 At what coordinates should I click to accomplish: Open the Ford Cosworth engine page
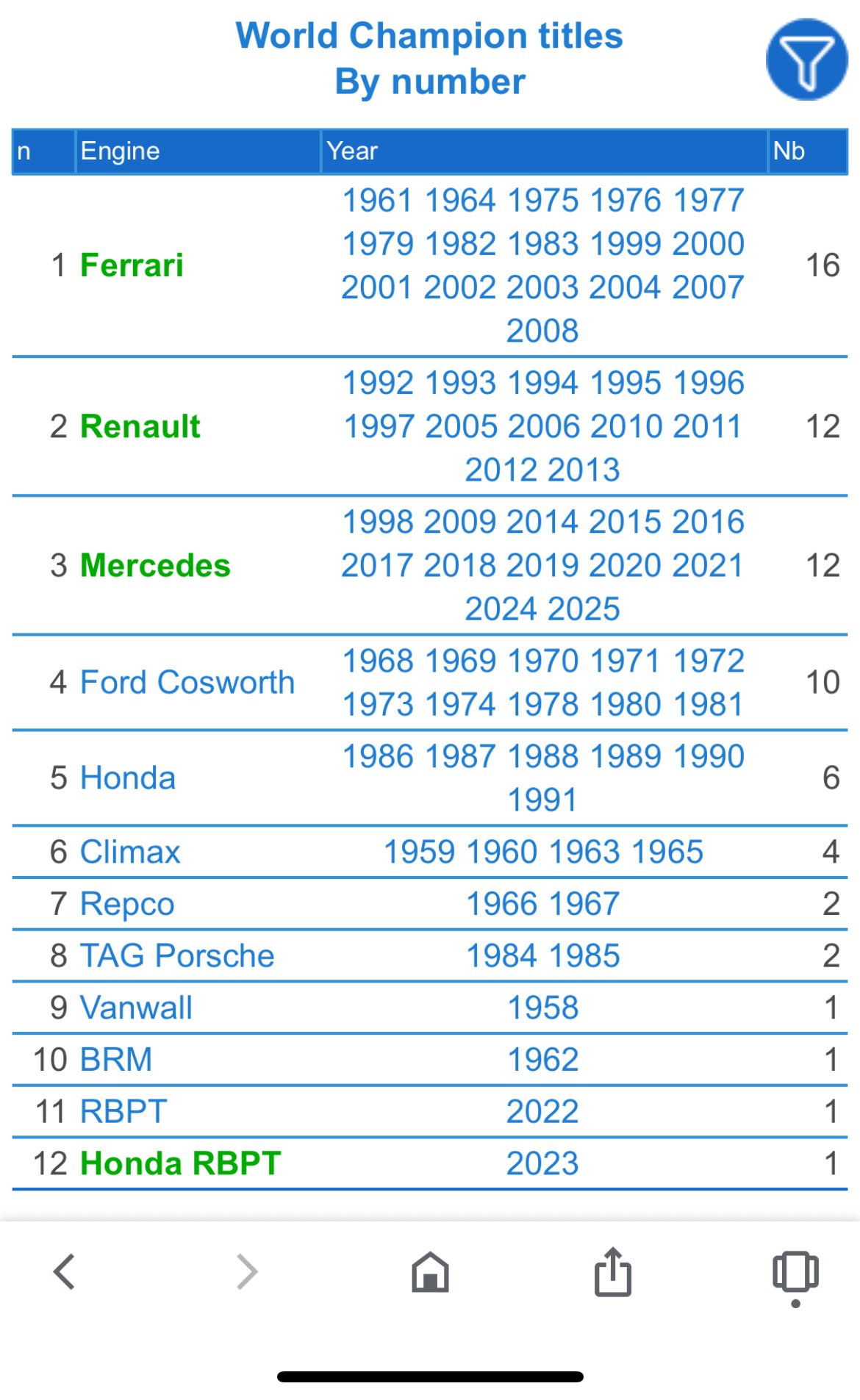click(x=187, y=682)
